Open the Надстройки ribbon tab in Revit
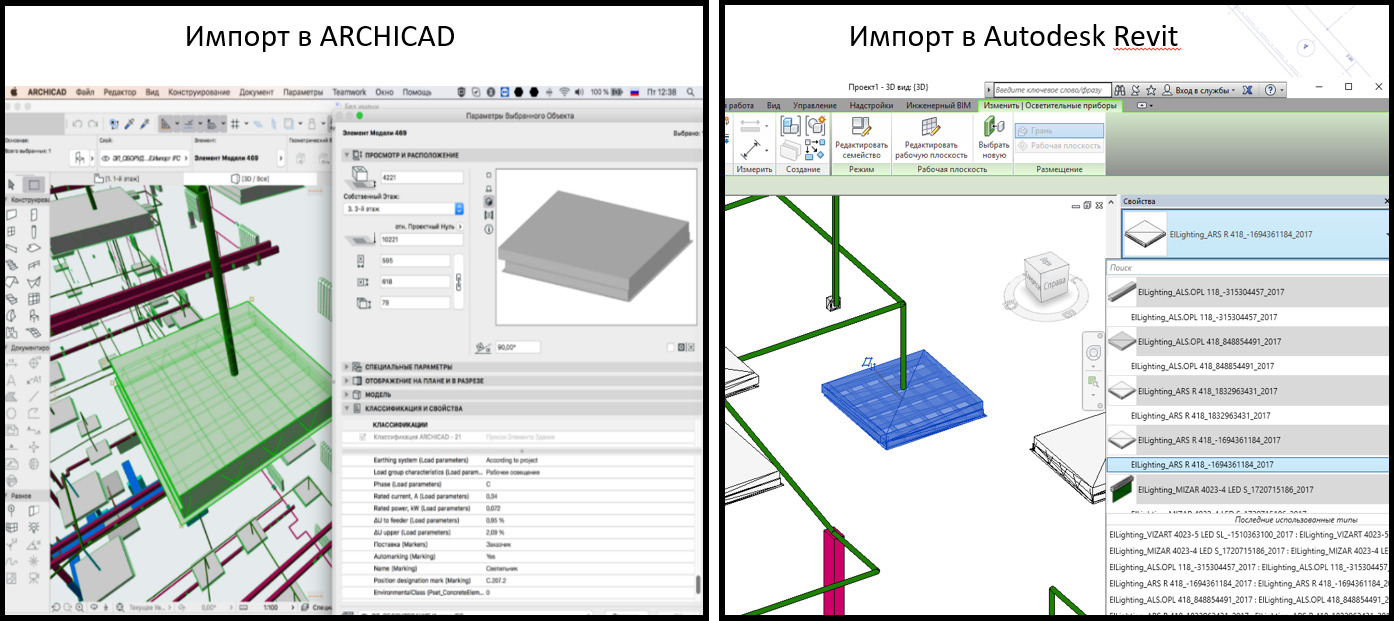 pos(871,105)
